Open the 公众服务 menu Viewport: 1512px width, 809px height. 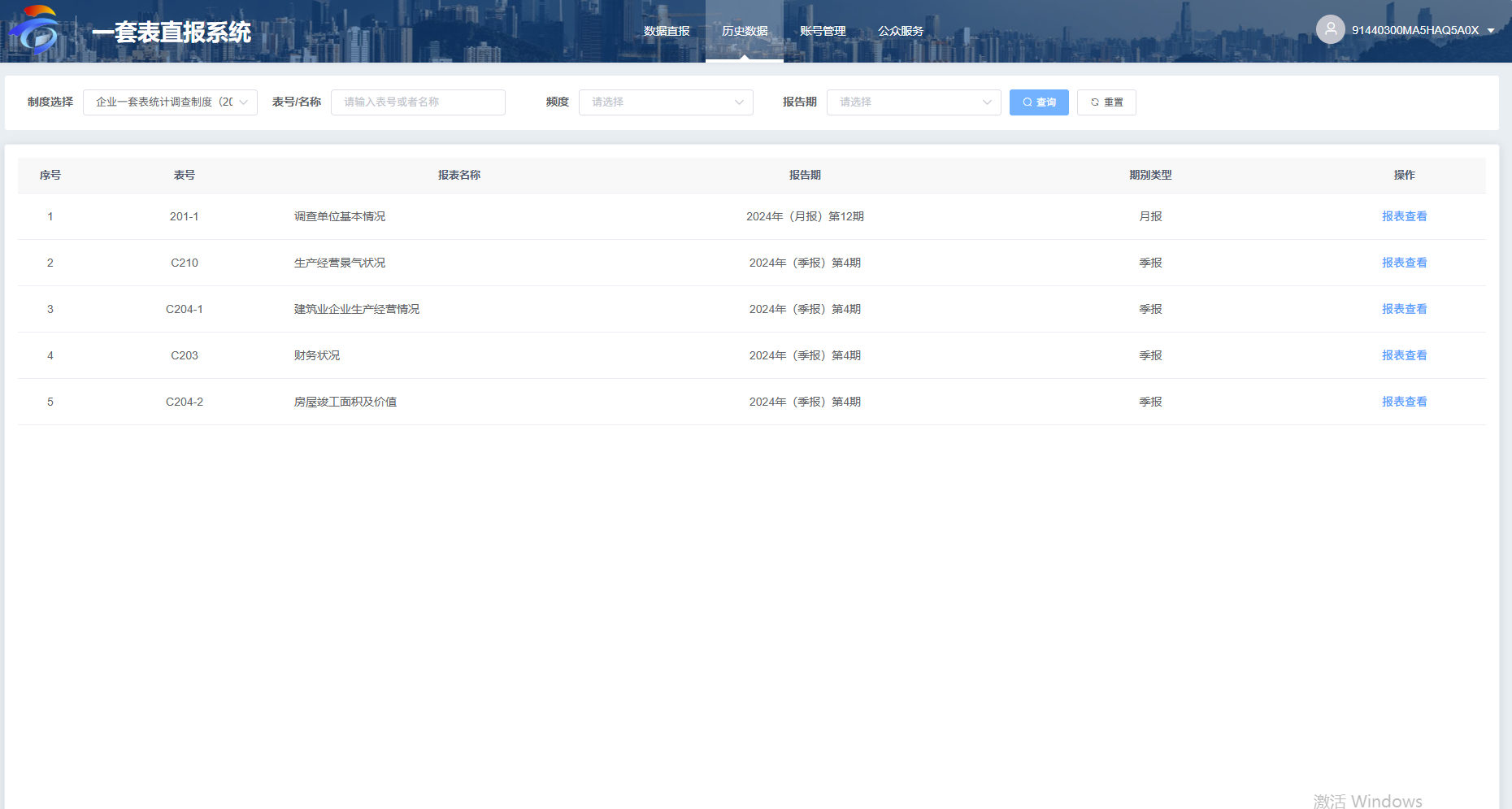(901, 31)
